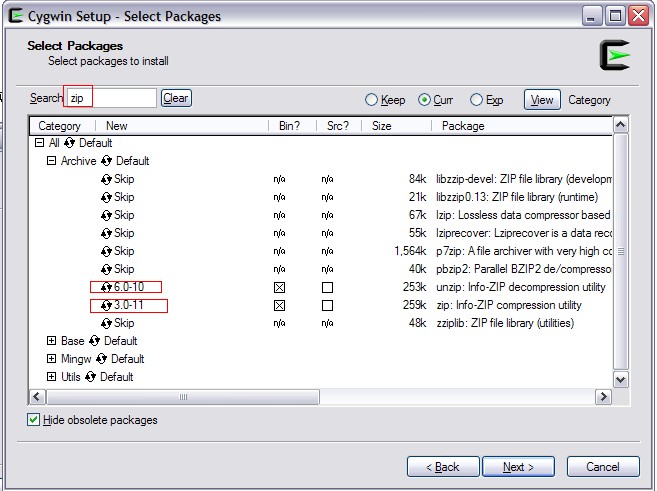Click the Category column header

click(62, 126)
